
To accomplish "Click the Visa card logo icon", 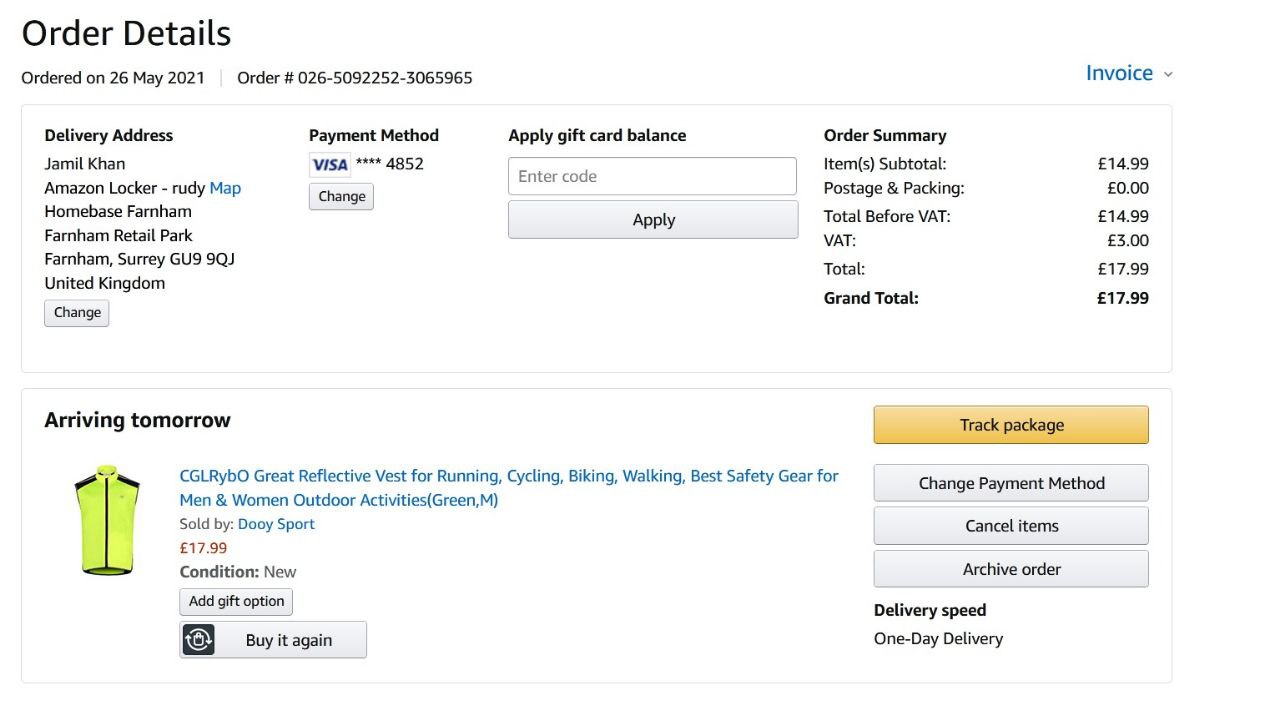I will (x=329, y=165).
